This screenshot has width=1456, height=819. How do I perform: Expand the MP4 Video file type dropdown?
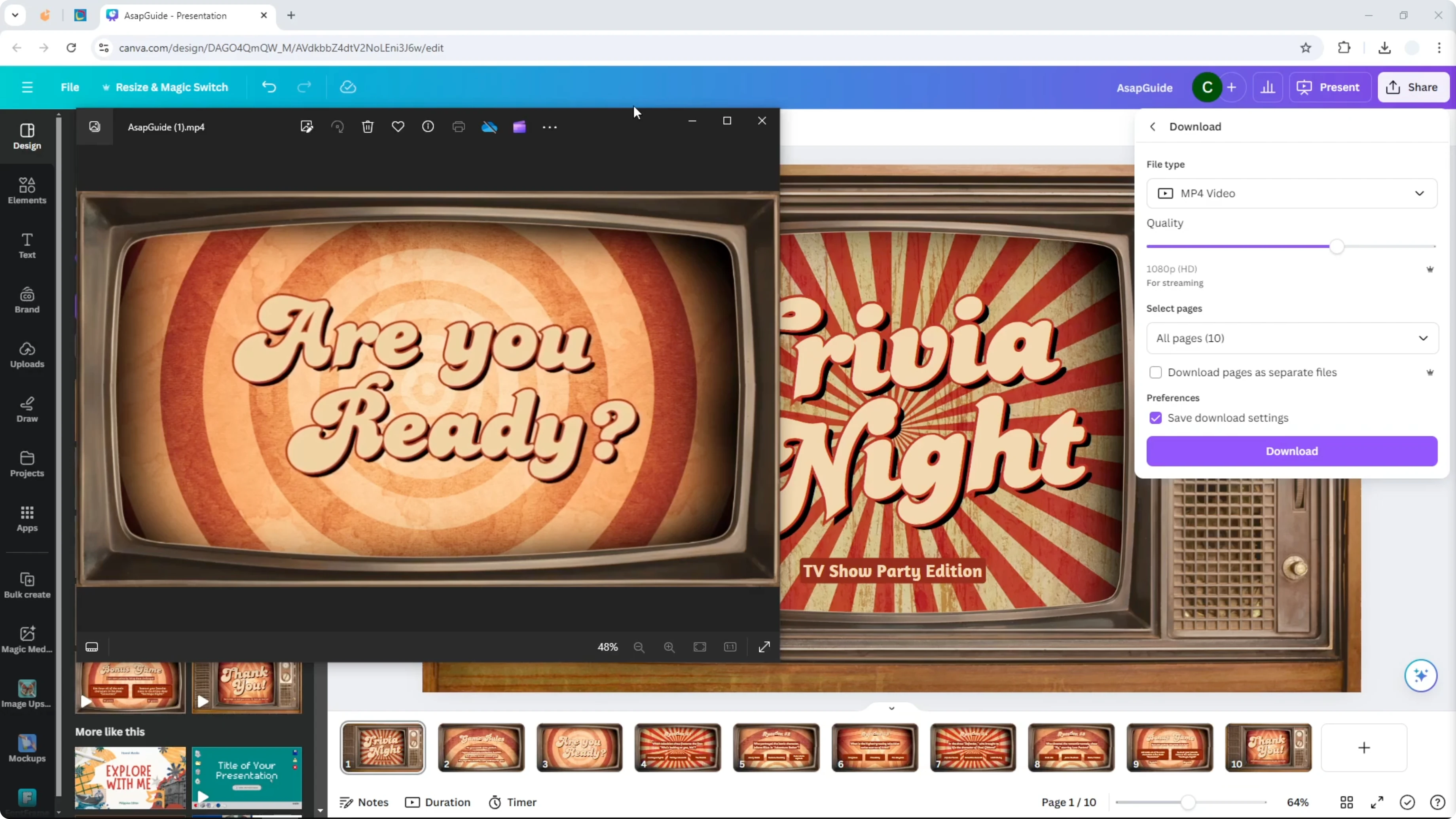pyautogui.click(x=1291, y=193)
